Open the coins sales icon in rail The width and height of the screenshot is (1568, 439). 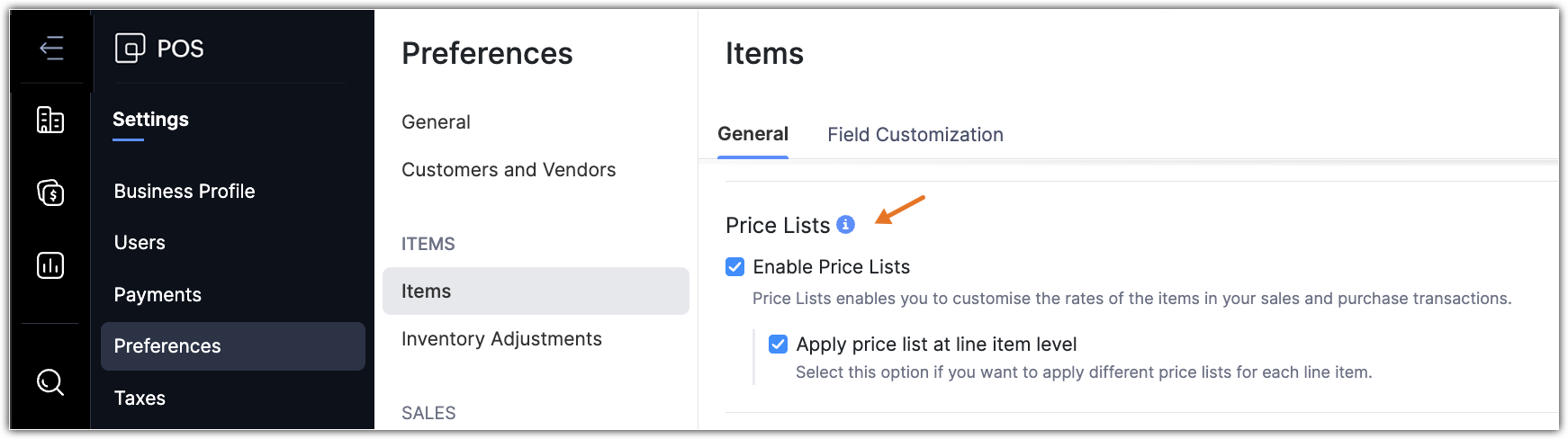coord(50,193)
